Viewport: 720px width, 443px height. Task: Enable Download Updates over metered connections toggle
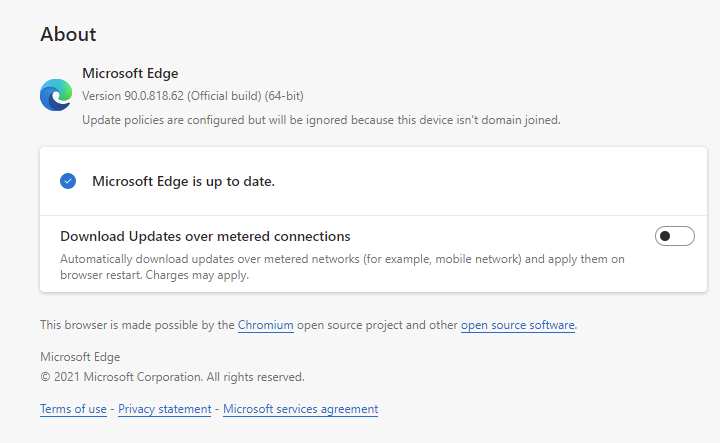click(674, 237)
